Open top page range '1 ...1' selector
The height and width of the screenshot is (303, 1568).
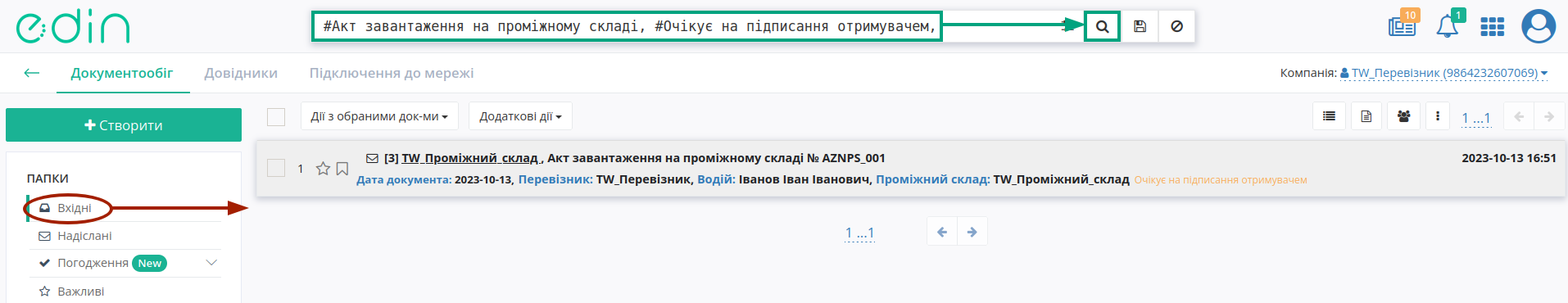tap(1476, 118)
